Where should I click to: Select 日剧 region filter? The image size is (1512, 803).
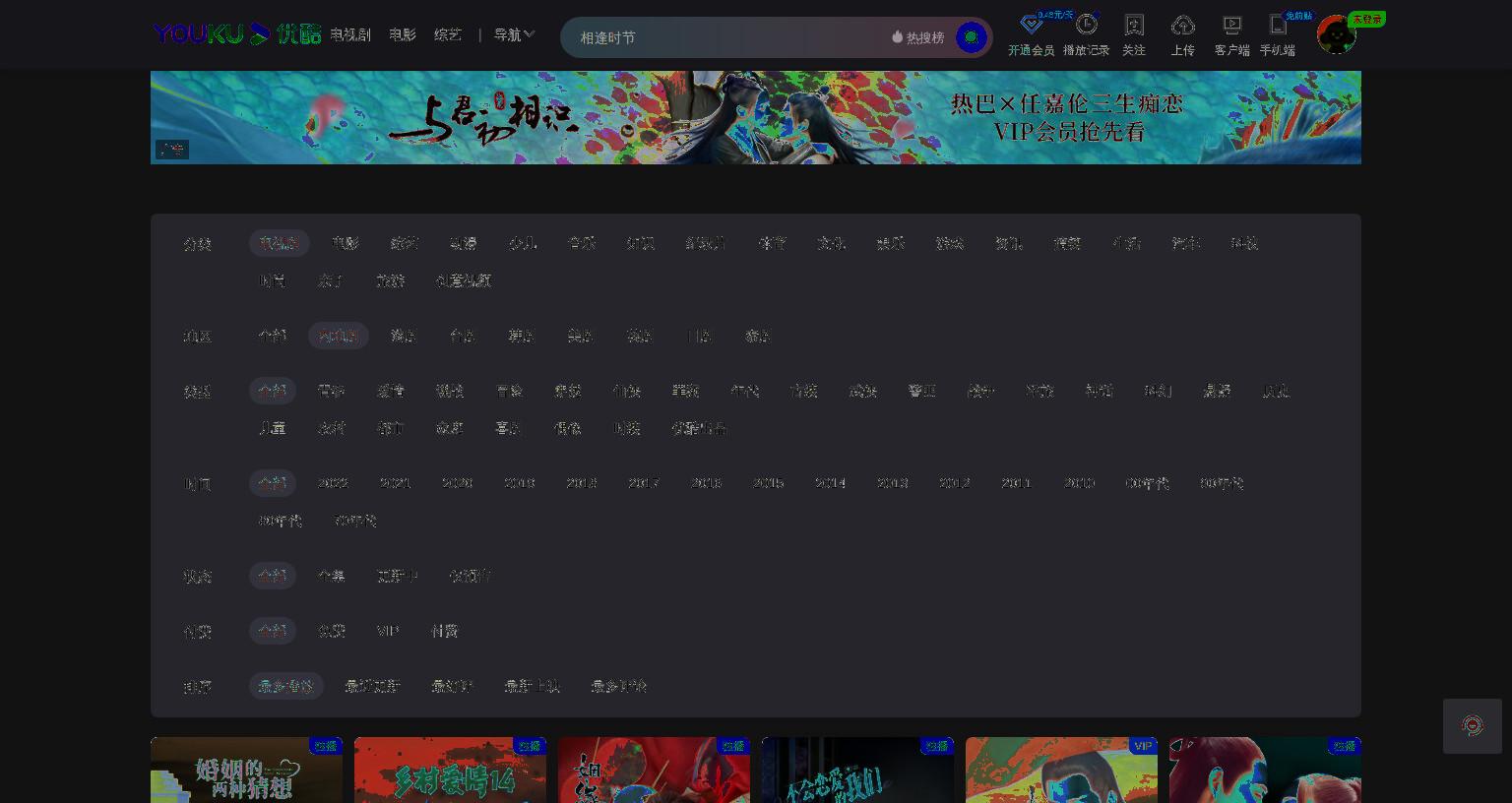699,336
